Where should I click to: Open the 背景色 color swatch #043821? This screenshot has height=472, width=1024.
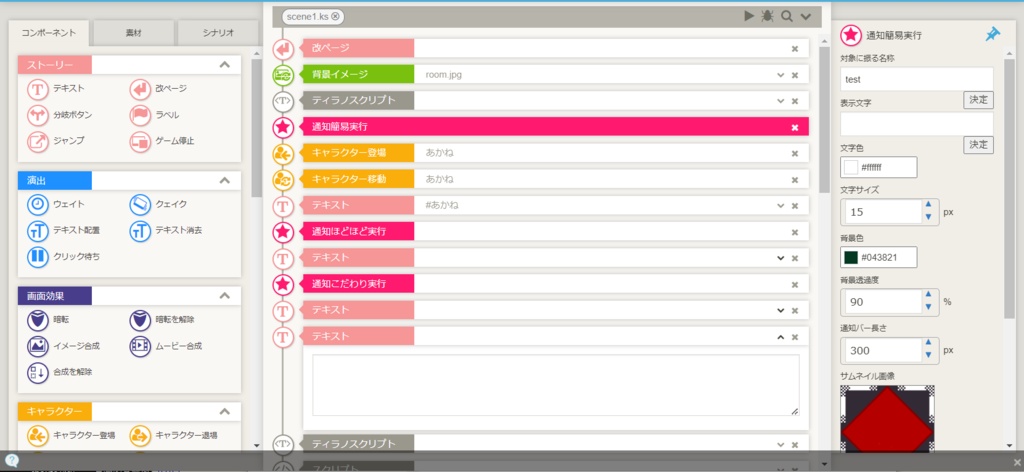point(850,257)
